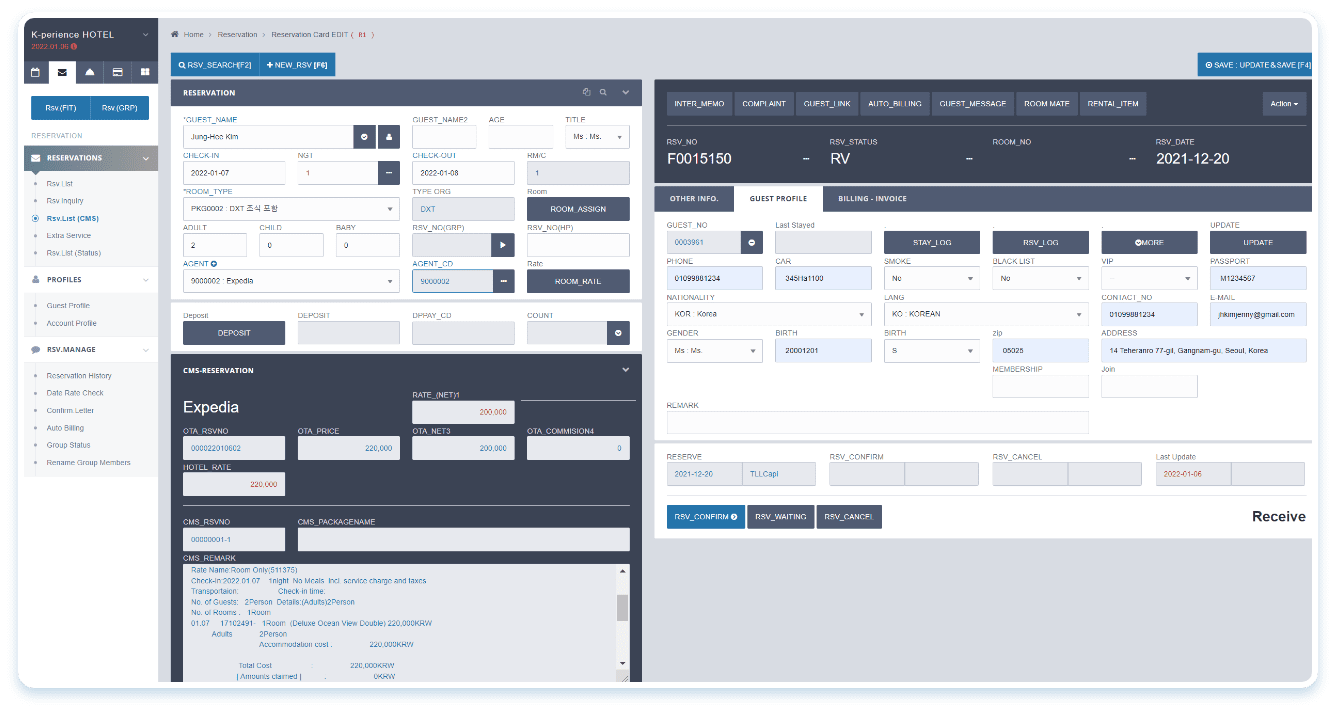Click the person icon beside guest name
This screenshot has width=1336, height=712.
[x=388, y=137]
